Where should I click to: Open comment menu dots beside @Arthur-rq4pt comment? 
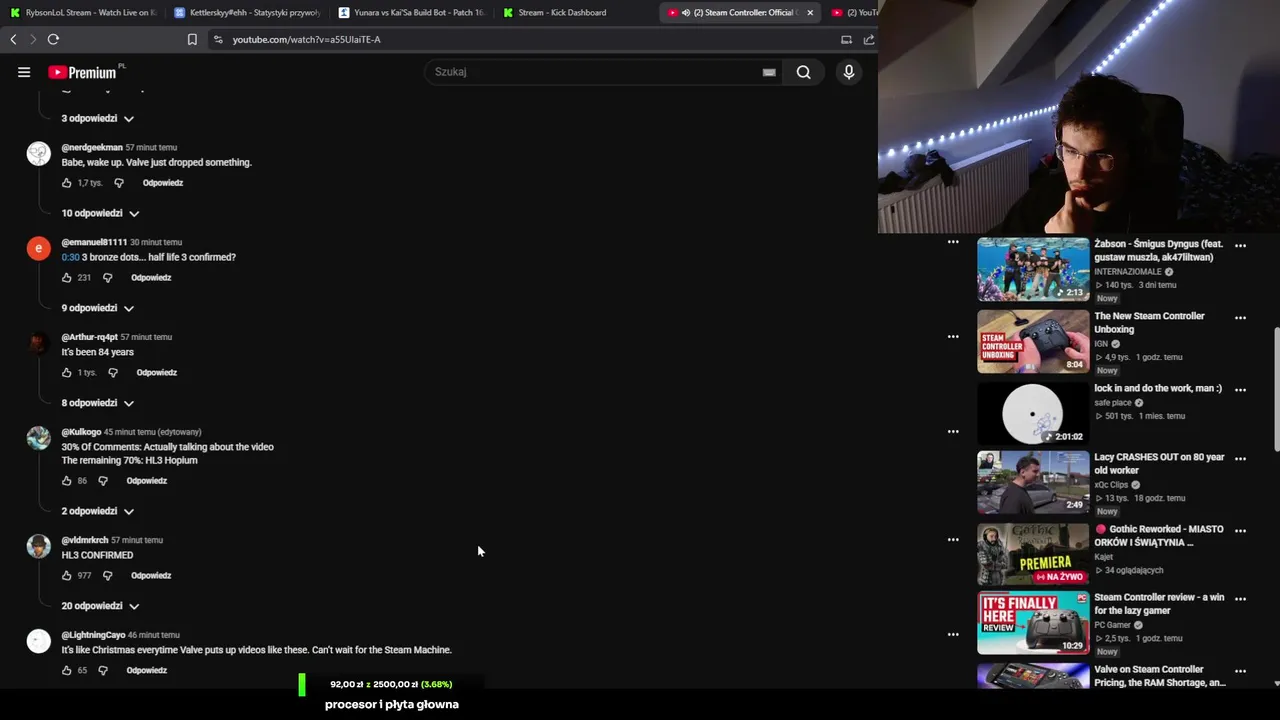click(953, 337)
